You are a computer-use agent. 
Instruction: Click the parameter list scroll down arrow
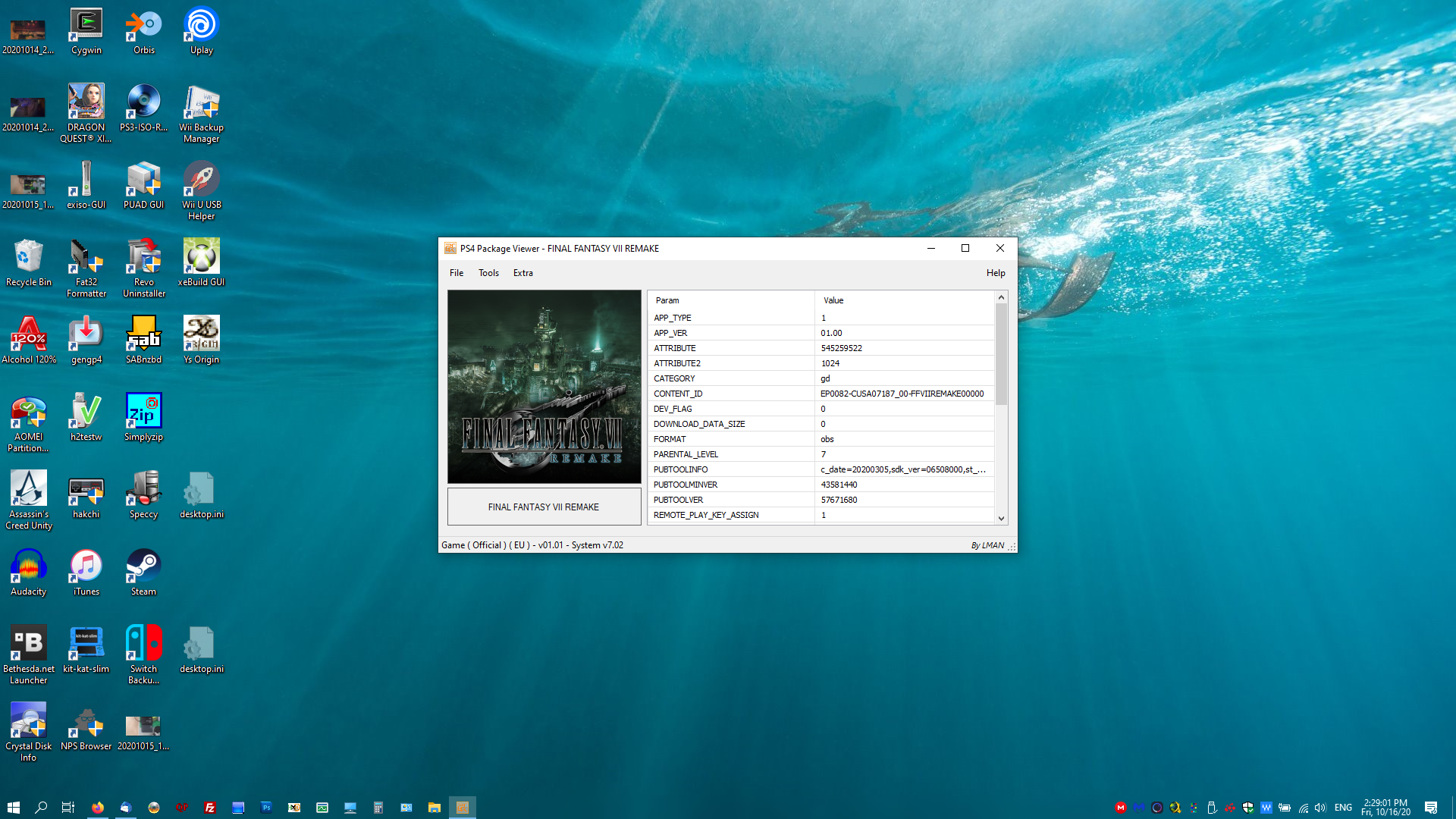point(1001,519)
